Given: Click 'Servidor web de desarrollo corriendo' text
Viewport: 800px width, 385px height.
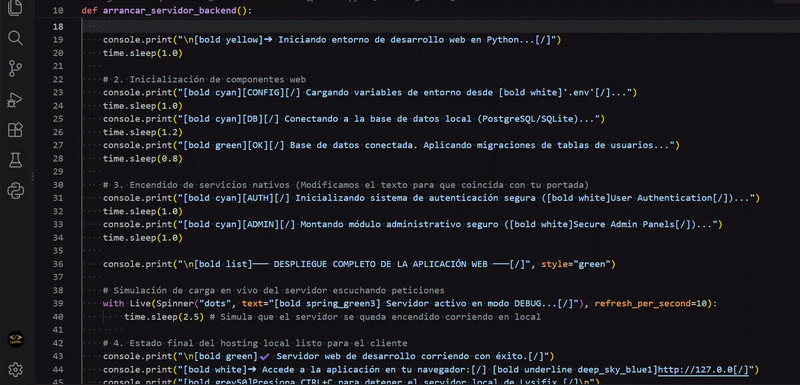Looking at the screenshot, I should click(x=374, y=356).
